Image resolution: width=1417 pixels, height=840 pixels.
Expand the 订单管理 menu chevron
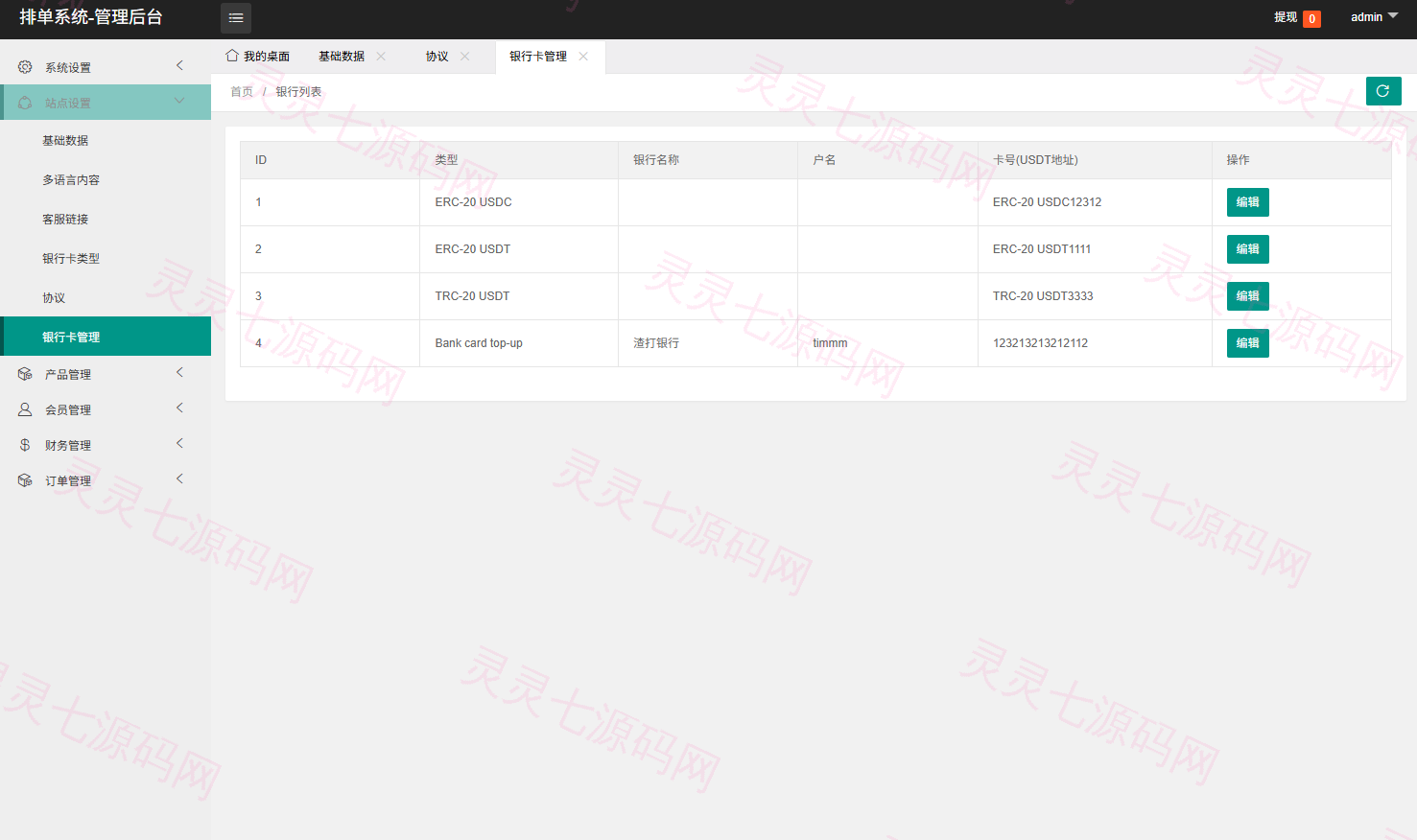coord(179,478)
